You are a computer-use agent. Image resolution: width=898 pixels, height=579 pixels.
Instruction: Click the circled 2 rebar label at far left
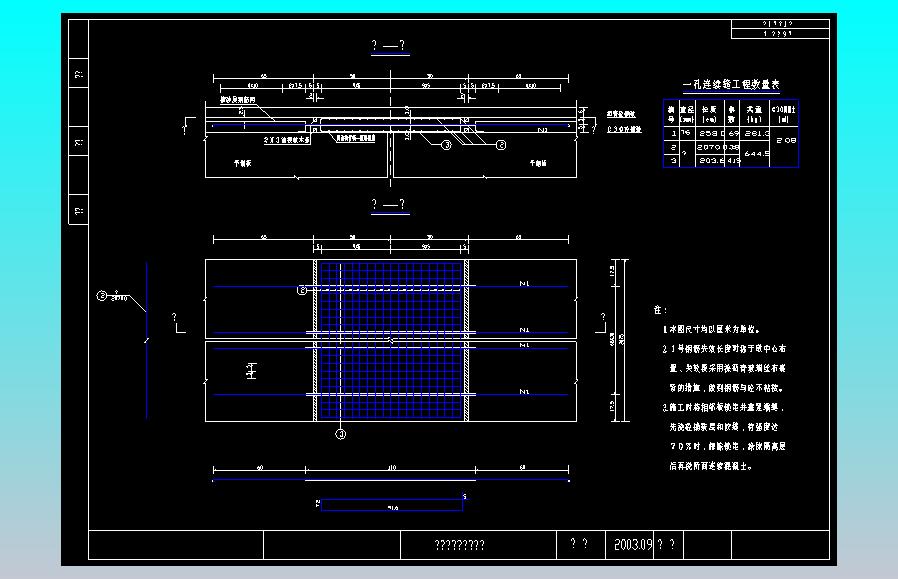coord(102,295)
